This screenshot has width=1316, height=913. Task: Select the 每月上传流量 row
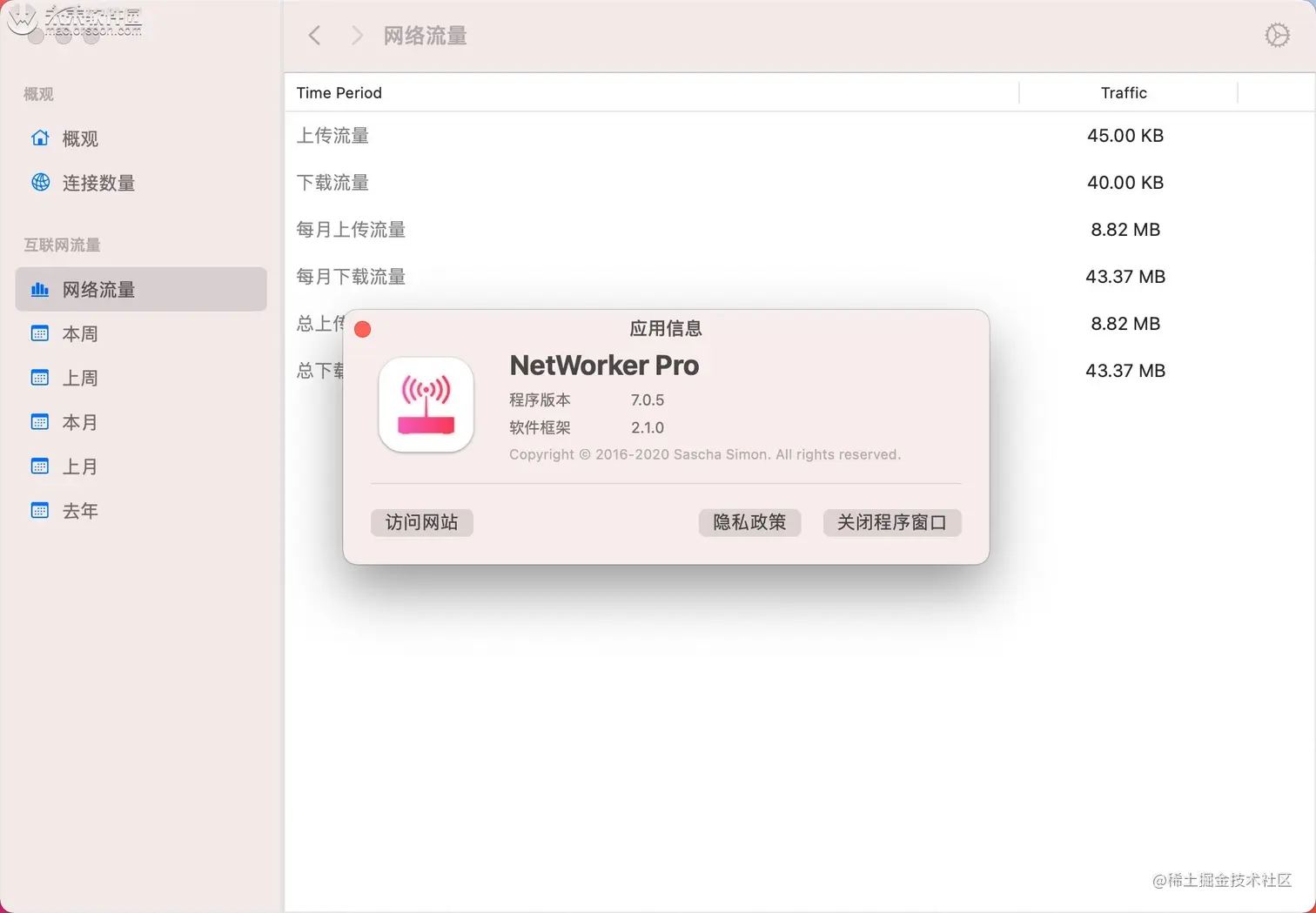[x=800, y=230]
